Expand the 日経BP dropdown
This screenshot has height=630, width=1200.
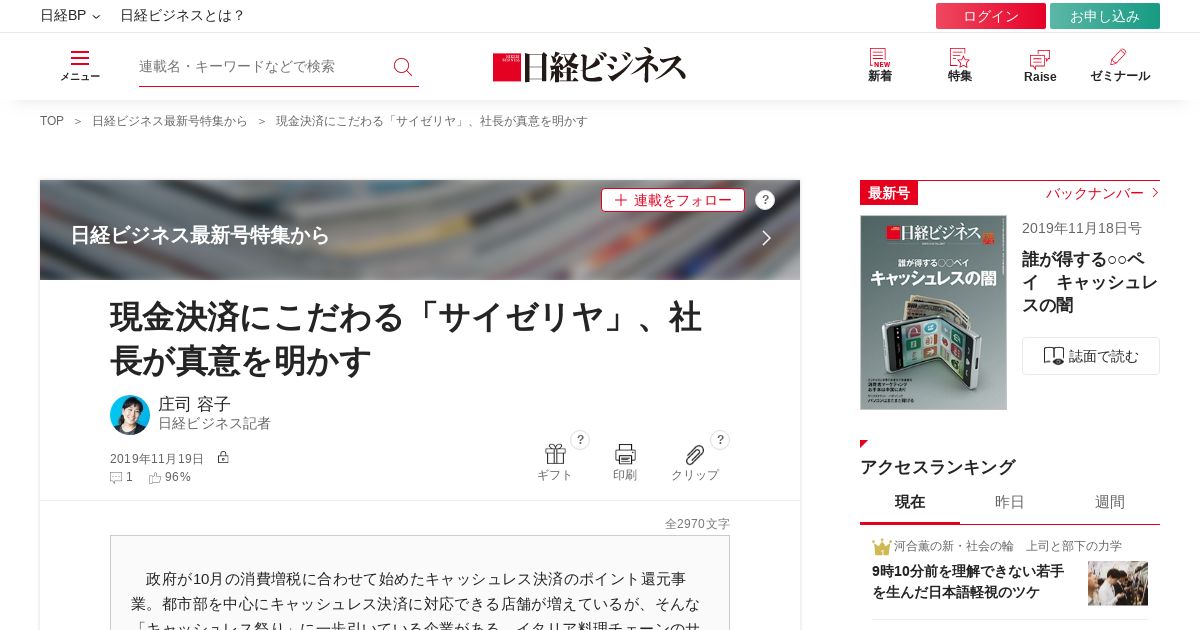click(x=70, y=16)
